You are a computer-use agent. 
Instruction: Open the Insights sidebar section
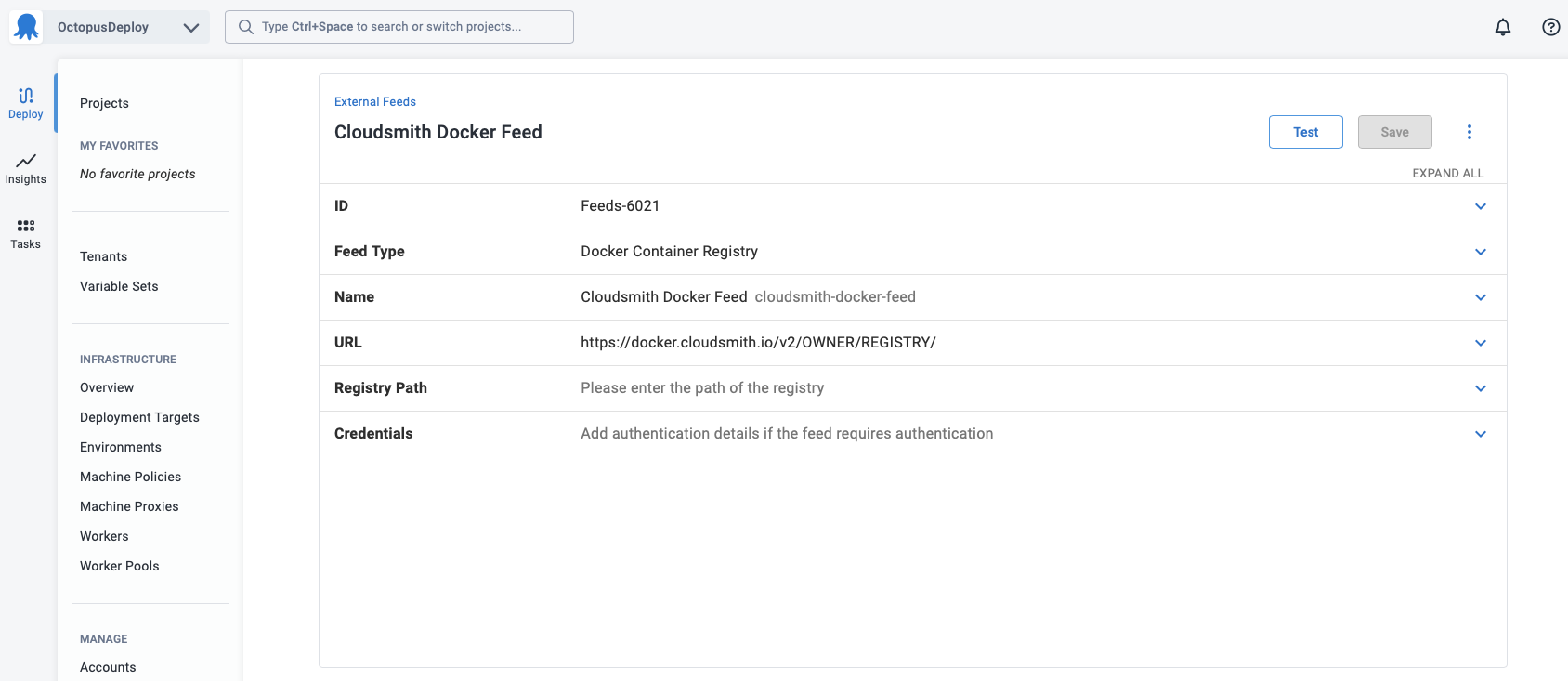26,168
